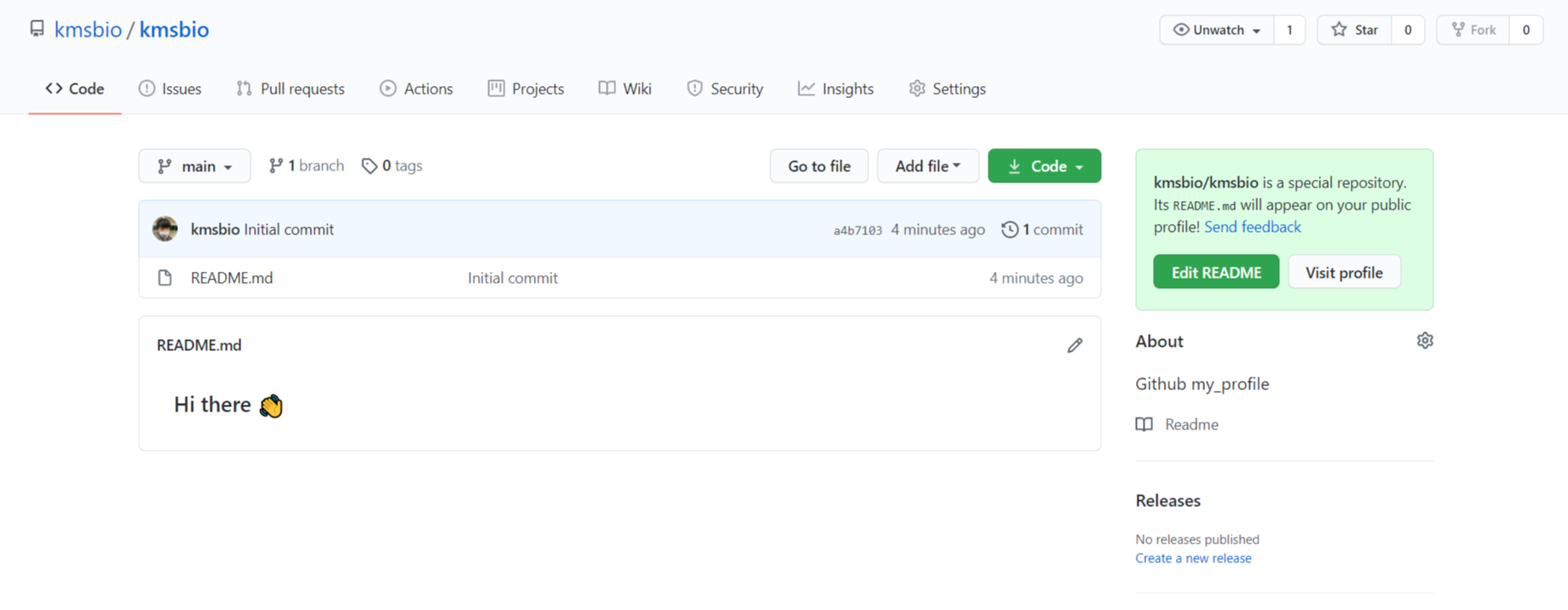Click the fork count 0

coord(1525,30)
